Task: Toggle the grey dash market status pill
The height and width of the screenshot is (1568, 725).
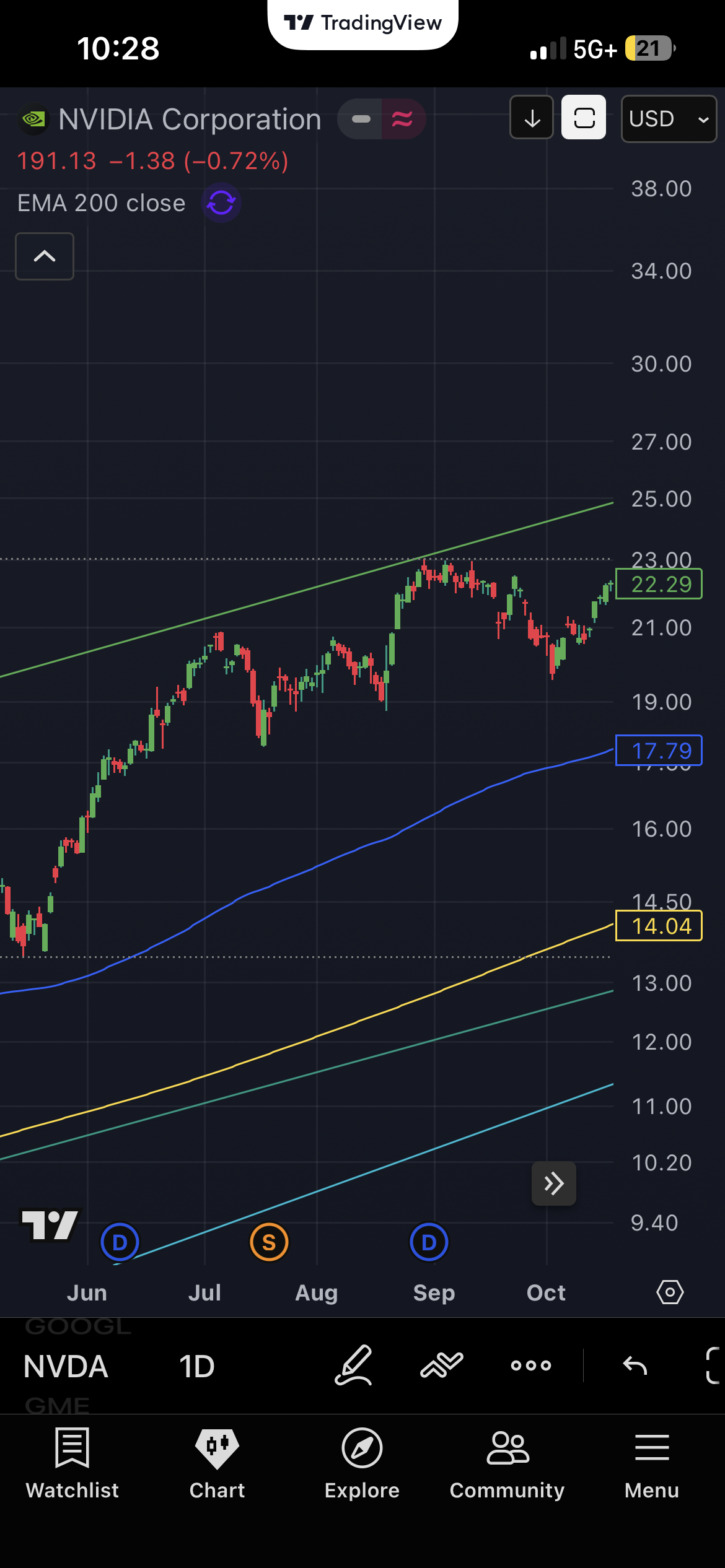Action: (x=361, y=119)
